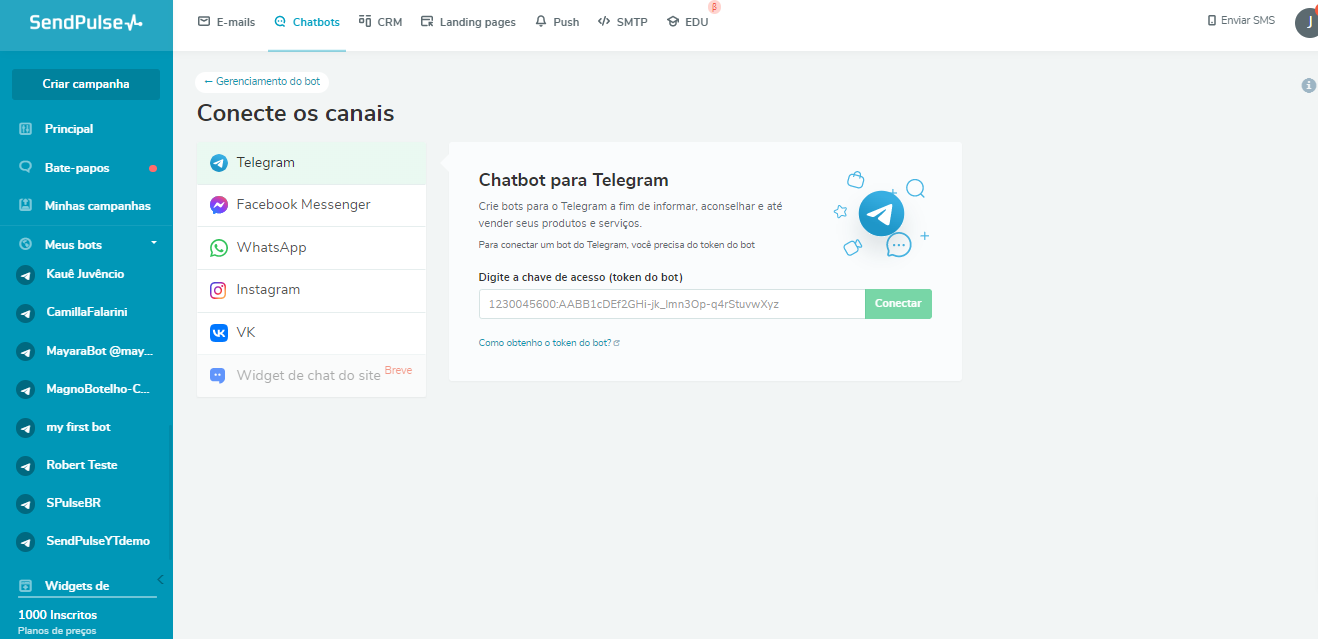Click the bot token input field
Screen dimensions: 1318x639
[x=672, y=304]
